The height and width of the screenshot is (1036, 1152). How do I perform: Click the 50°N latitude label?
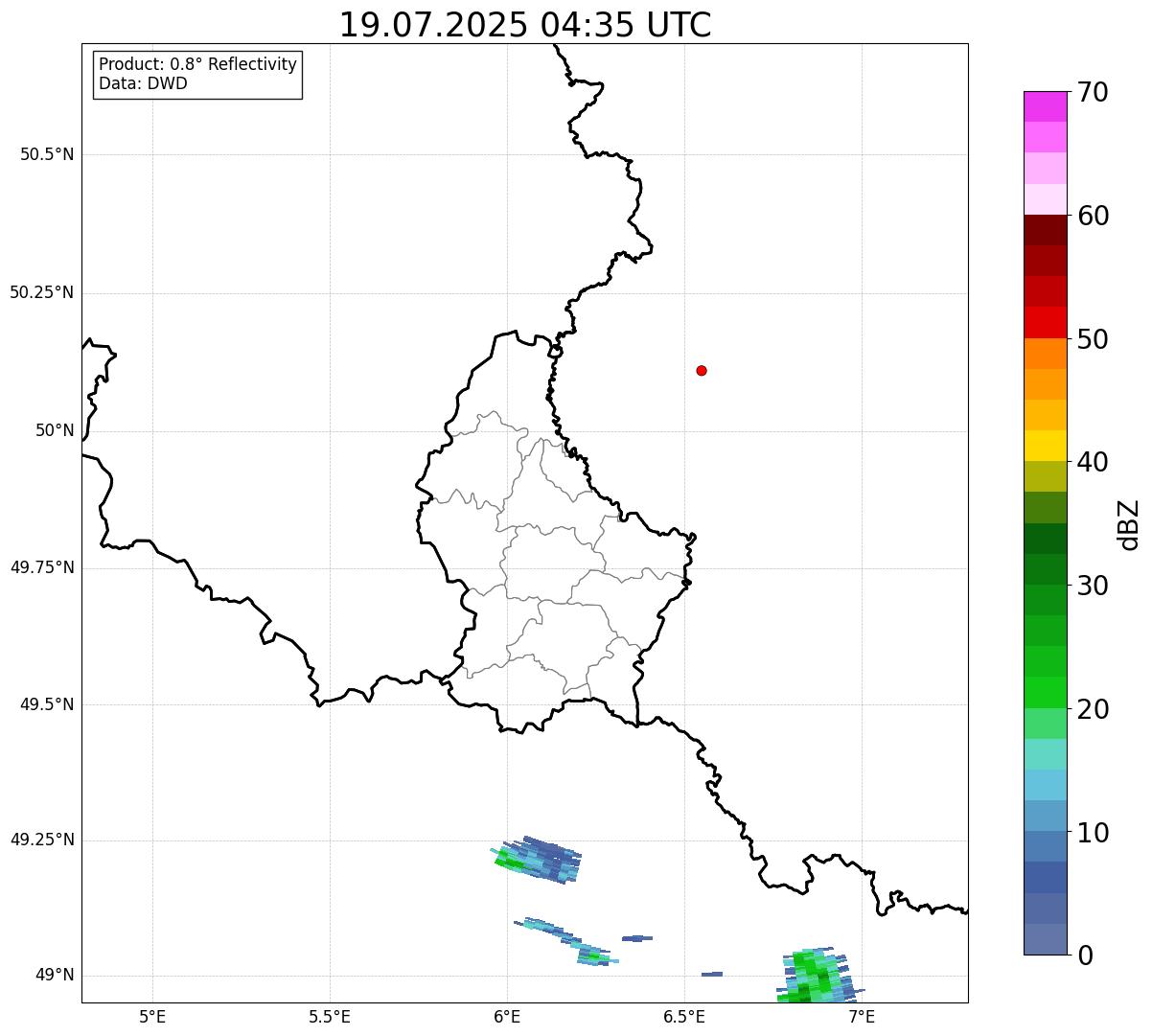[55, 430]
